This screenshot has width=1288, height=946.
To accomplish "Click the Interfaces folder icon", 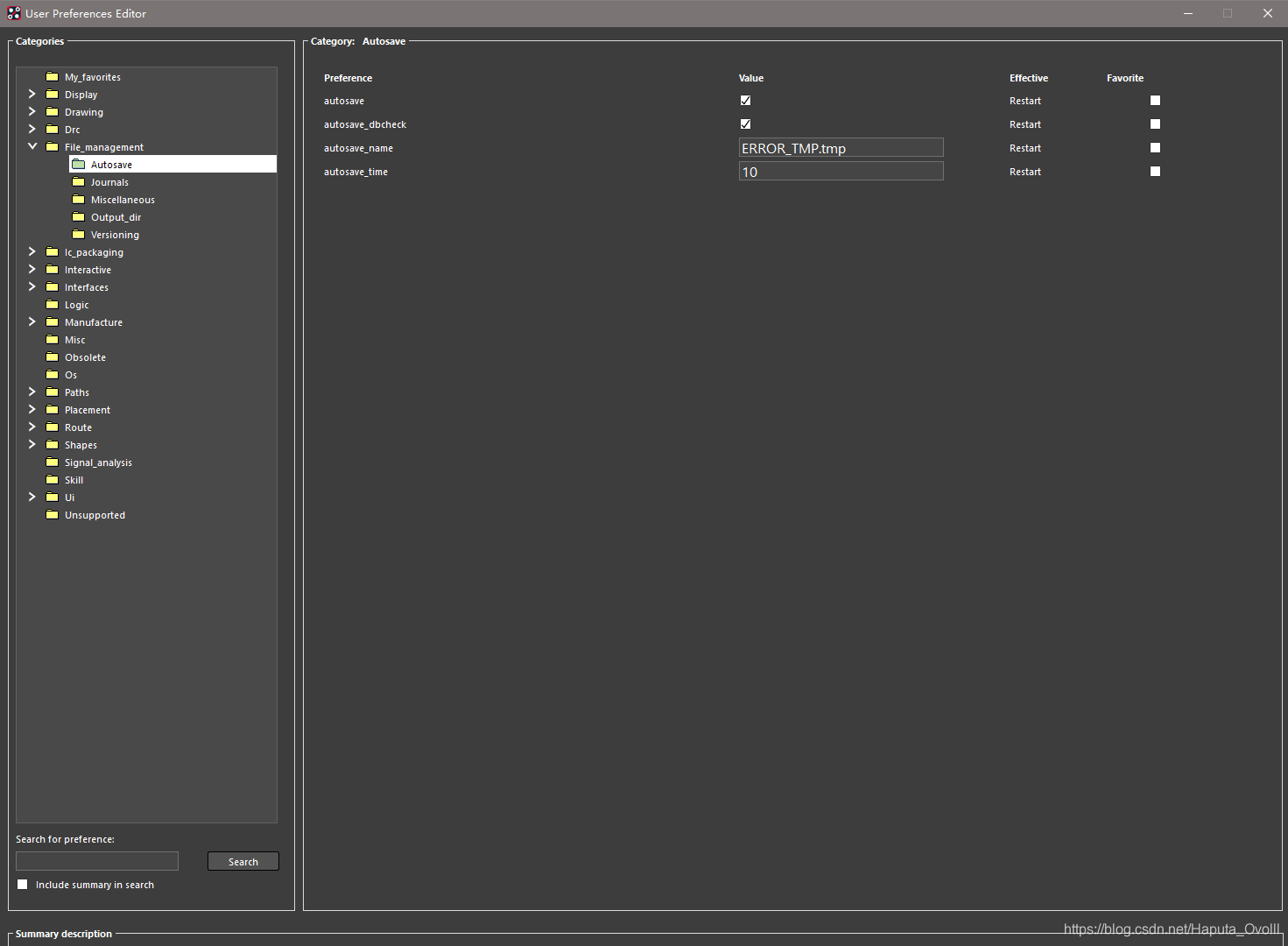I will (52, 287).
